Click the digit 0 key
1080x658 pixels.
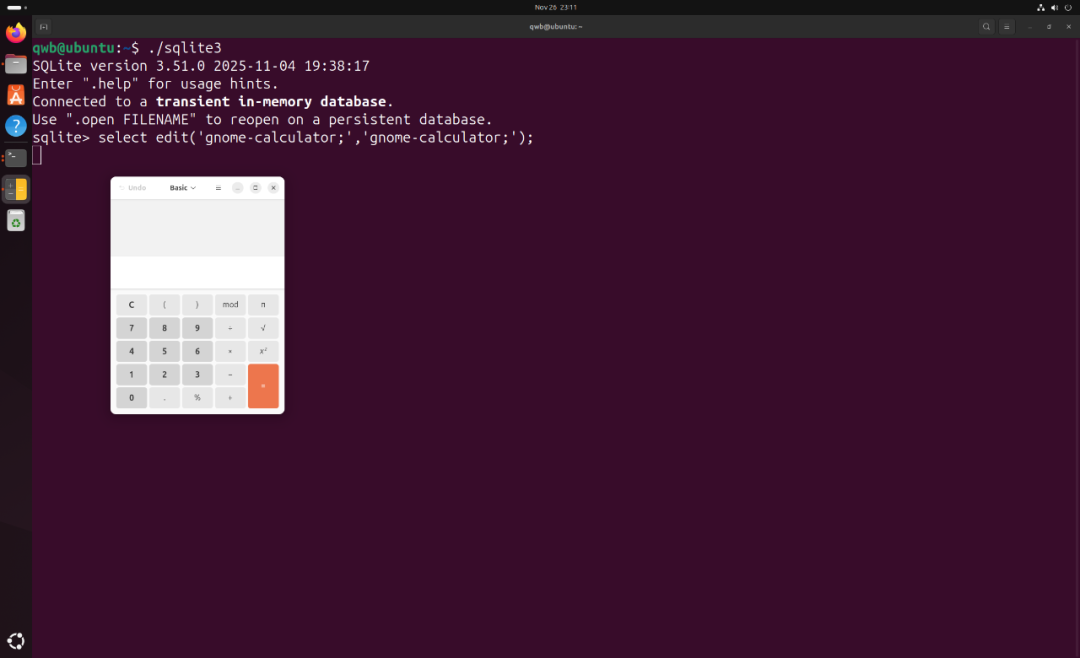coord(132,398)
